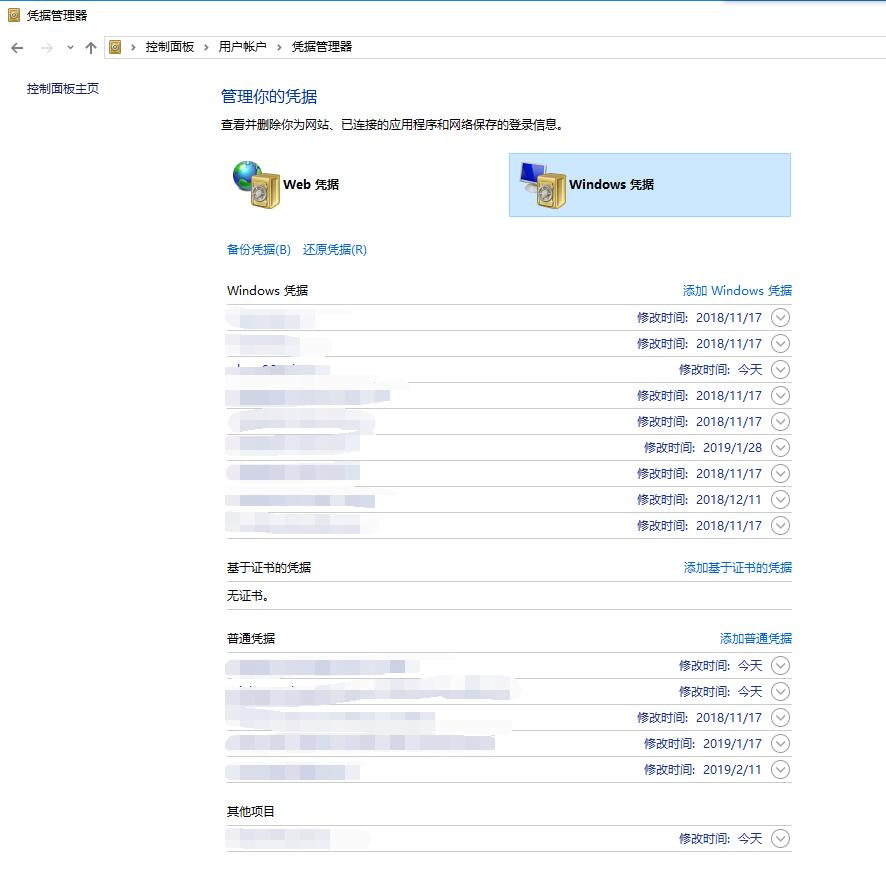Click the 添加 Windows 凭据 link
Image resolution: width=886 pixels, height=878 pixels.
(x=737, y=290)
